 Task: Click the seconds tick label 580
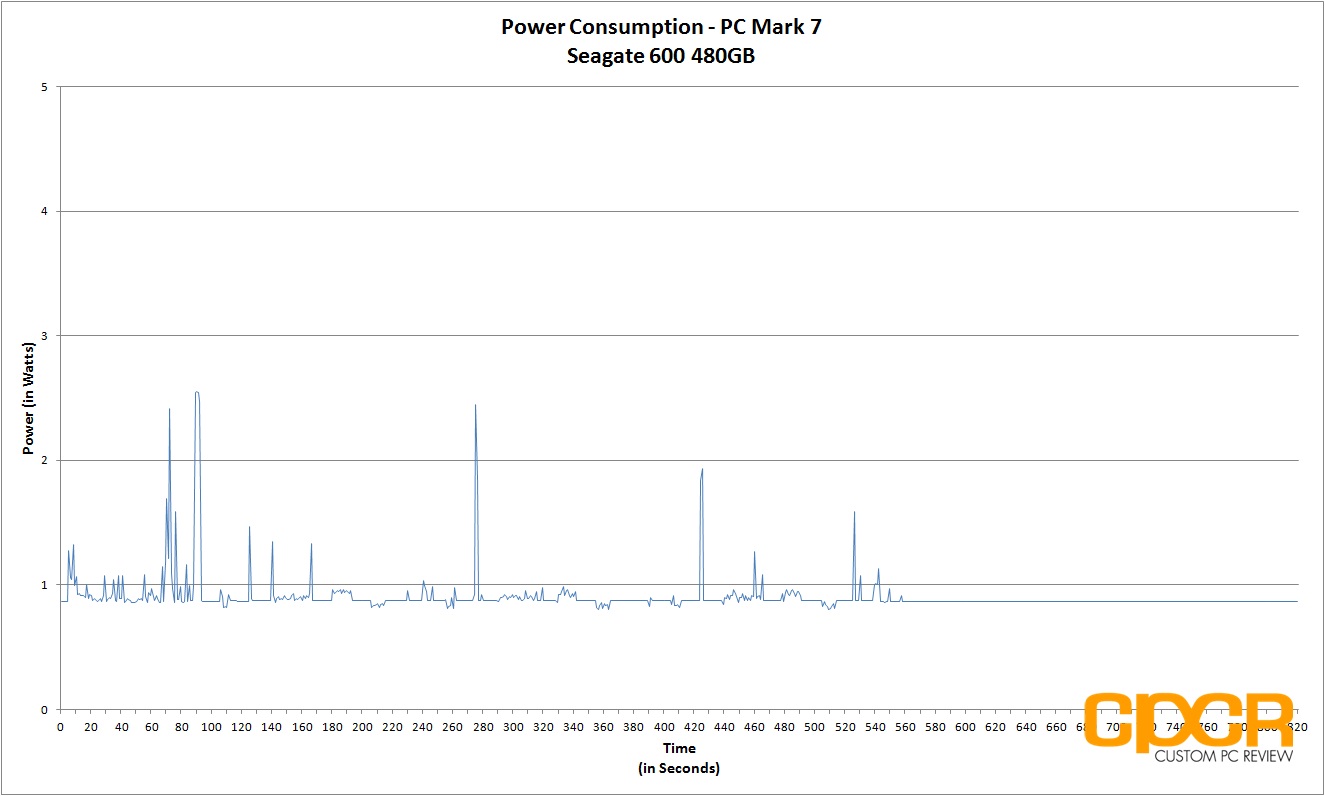pyautogui.click(x=935, y=726)
